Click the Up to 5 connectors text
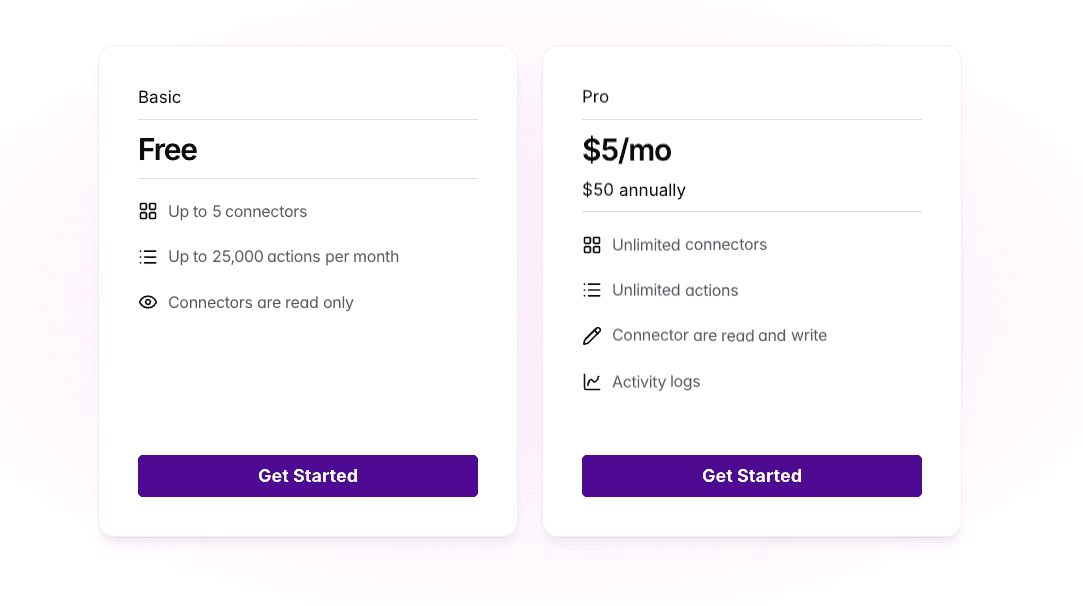This screenshot has height=606, width=1083. pos(237,212)
